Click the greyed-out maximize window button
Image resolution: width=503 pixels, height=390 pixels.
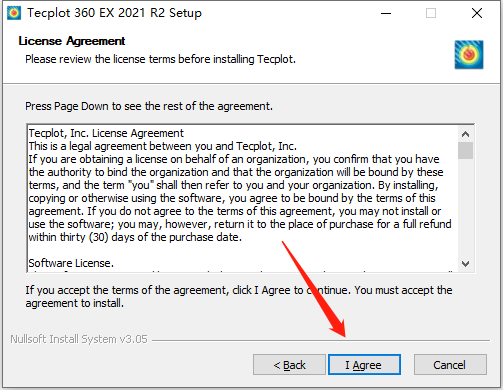coord(431,13)
